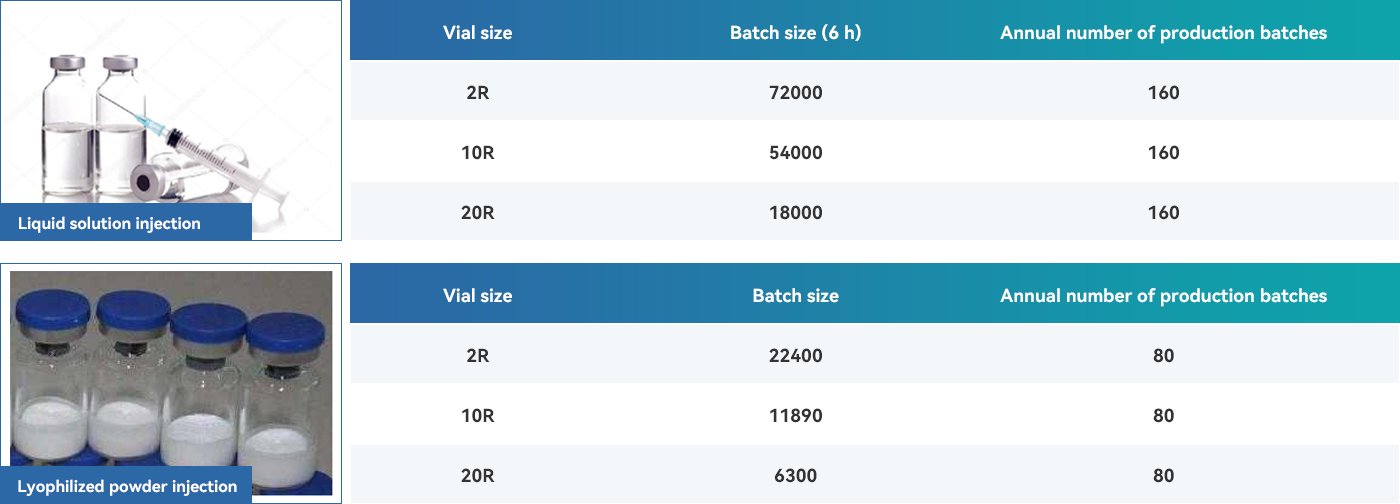The height and width of the screenshot is (504, 1400).
Task: Select "Vial size" header in the lyophilized powder table
Action: tap(477, 295)
